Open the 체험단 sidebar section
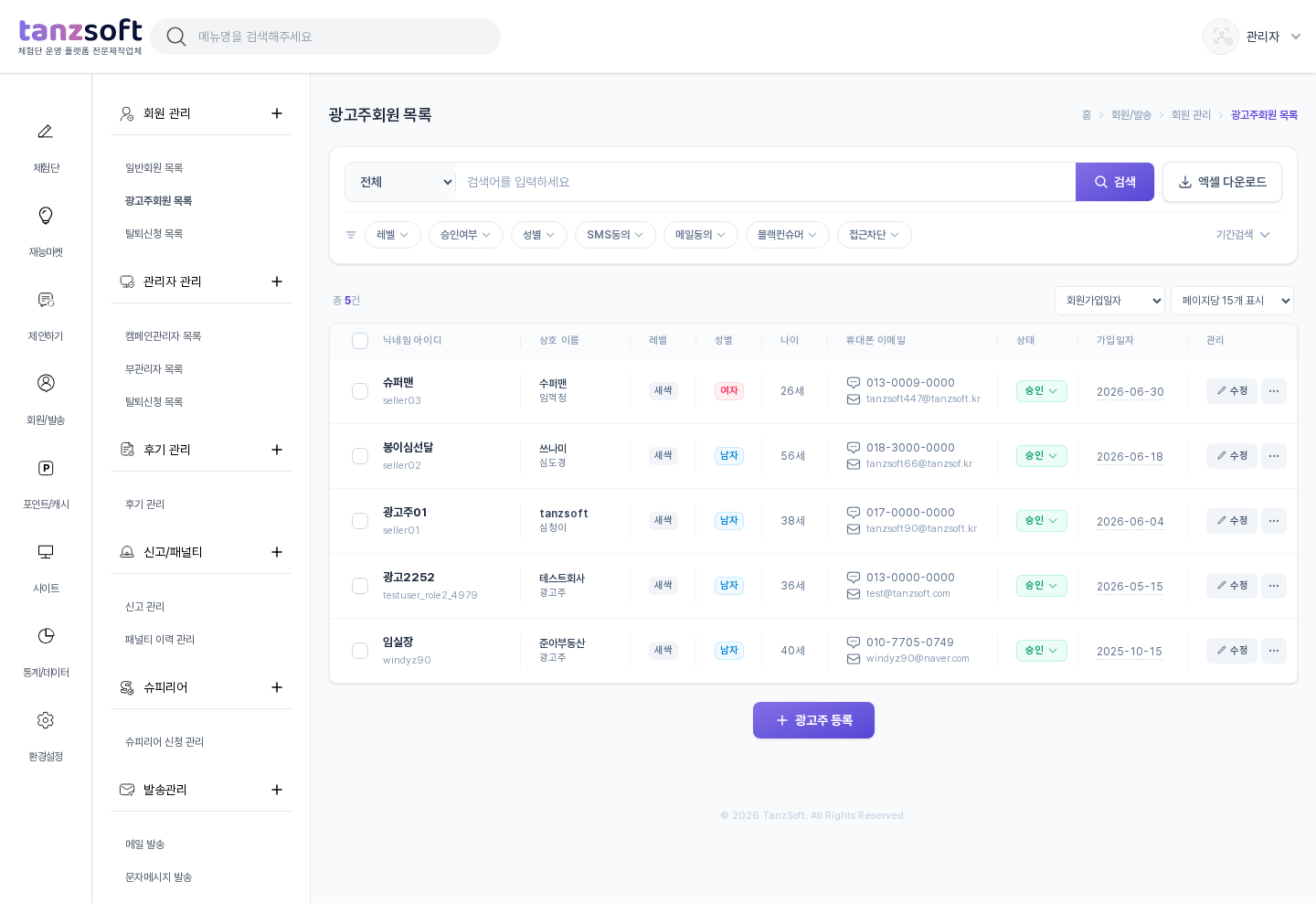This screenshot has width=1316, height=903. click(x=46, y=146)
